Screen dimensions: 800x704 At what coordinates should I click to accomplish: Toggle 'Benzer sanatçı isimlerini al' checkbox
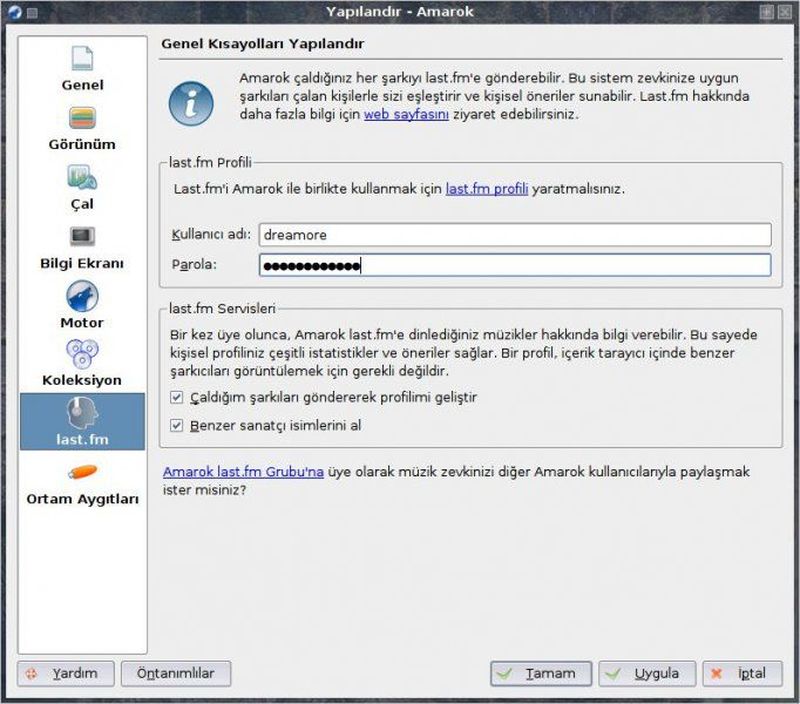pos(177,425)
